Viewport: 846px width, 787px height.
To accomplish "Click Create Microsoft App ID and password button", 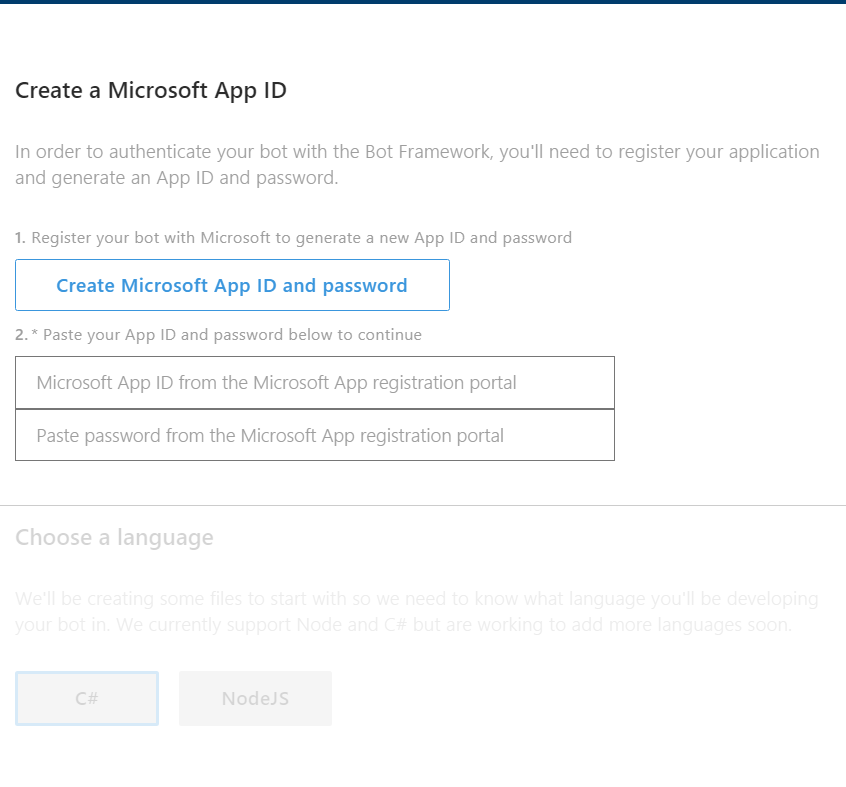I will [x=232, y=285].
